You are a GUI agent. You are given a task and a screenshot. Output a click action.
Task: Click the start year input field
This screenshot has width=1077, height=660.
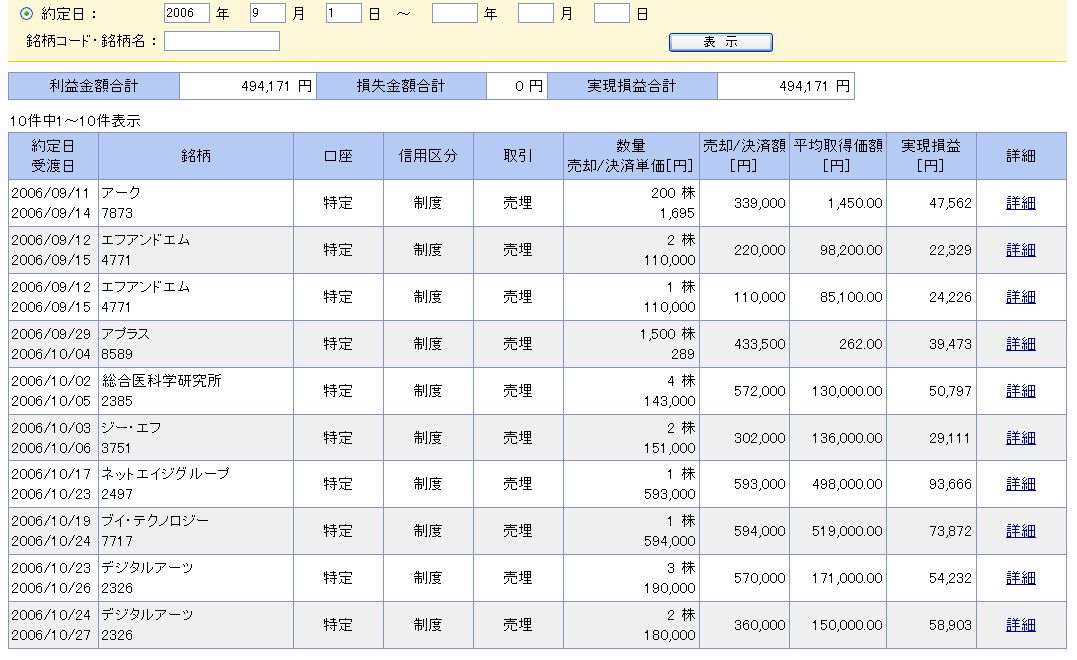(x=185, y=14)
